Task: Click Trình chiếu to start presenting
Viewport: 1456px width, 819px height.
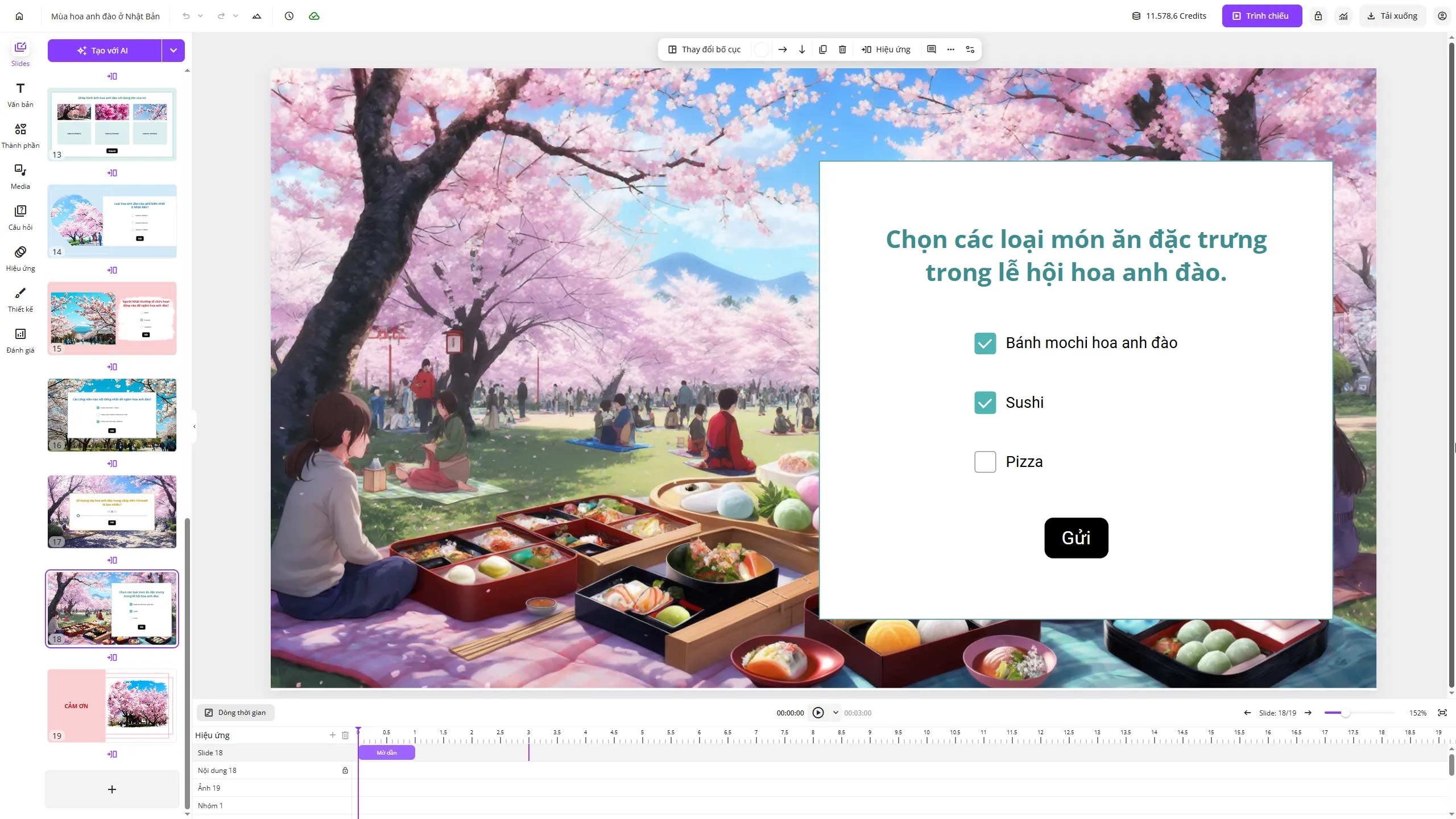Action: click(1261, 15)
